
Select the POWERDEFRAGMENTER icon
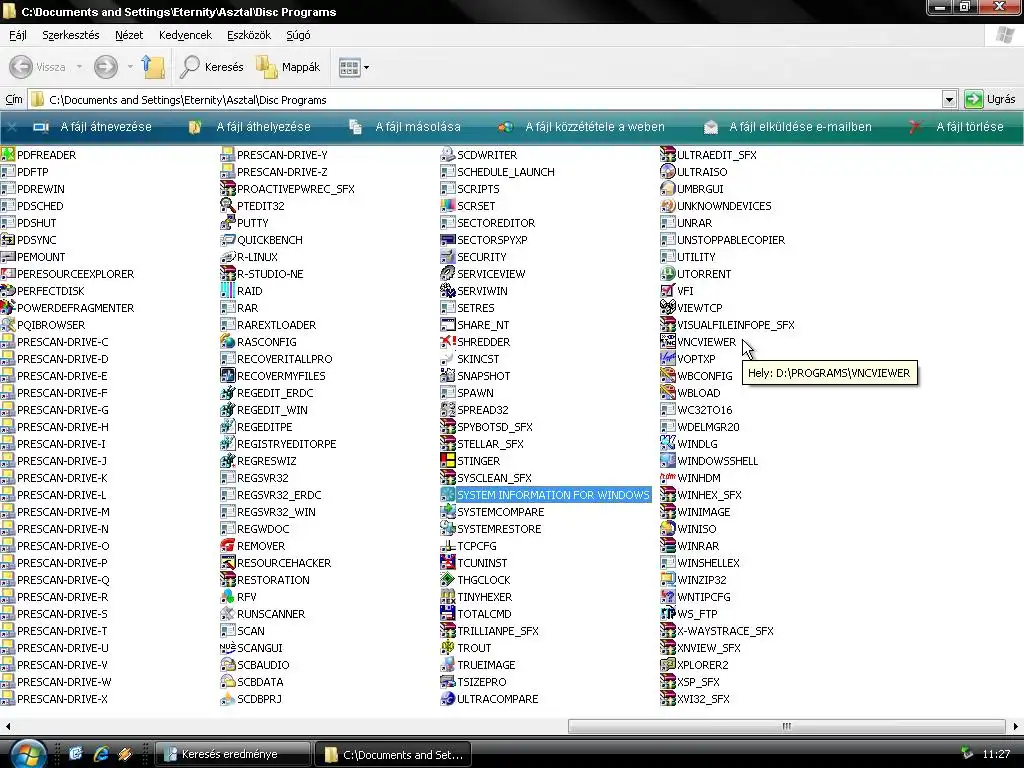click(8, 308)
